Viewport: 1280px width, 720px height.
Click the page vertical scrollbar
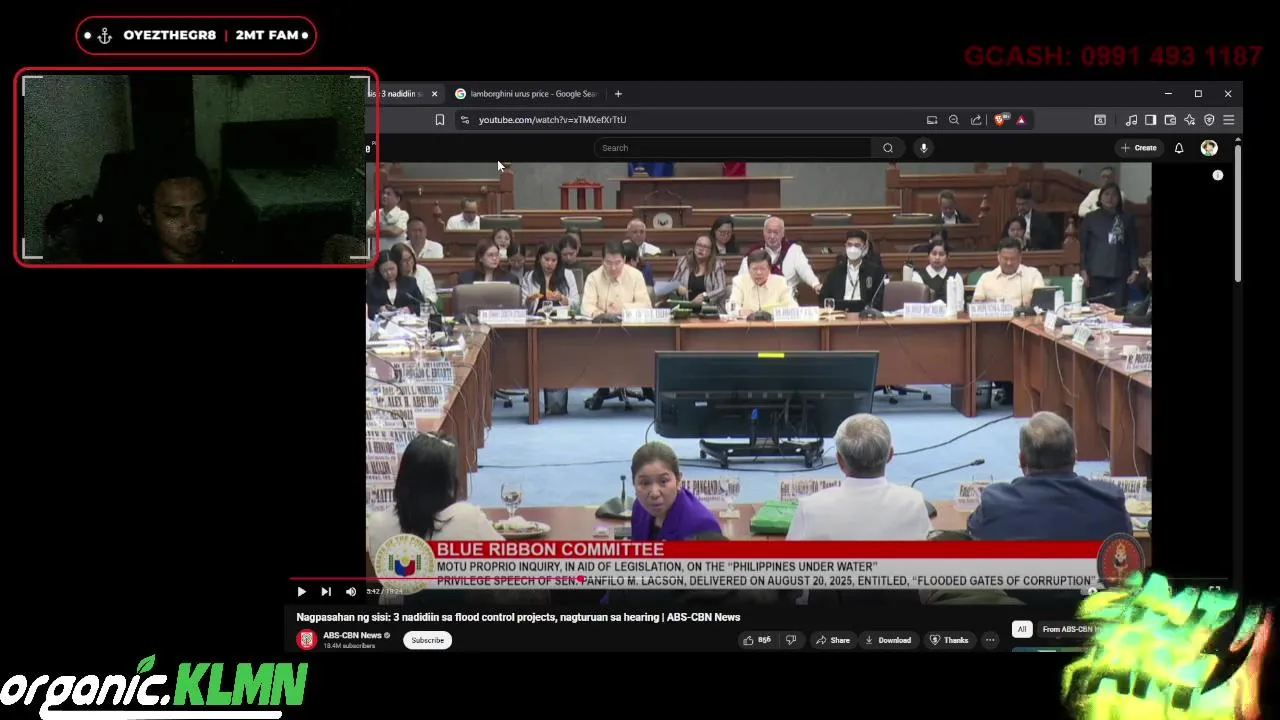pyautogui.click(x=1238, y=213)
